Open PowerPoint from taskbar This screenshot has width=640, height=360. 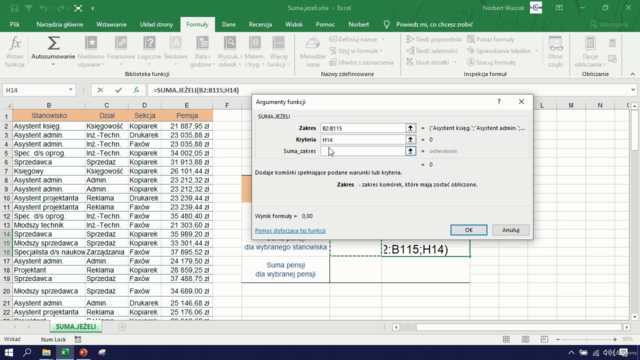(x=83, y=353)
